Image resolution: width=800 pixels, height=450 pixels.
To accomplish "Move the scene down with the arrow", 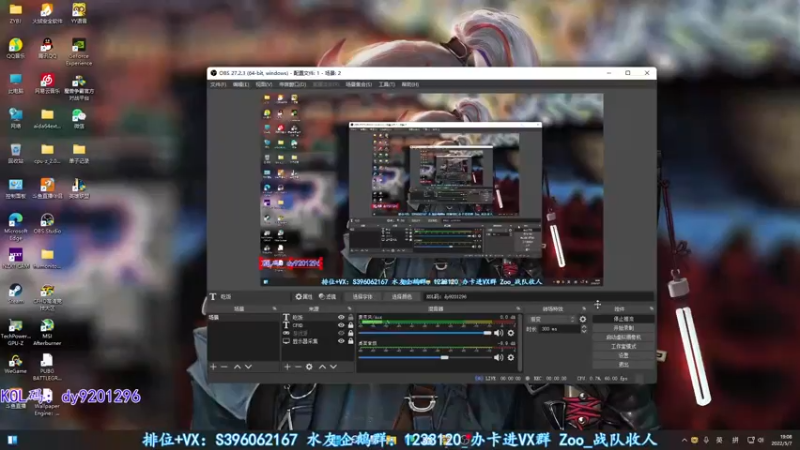I will point(248,366).
